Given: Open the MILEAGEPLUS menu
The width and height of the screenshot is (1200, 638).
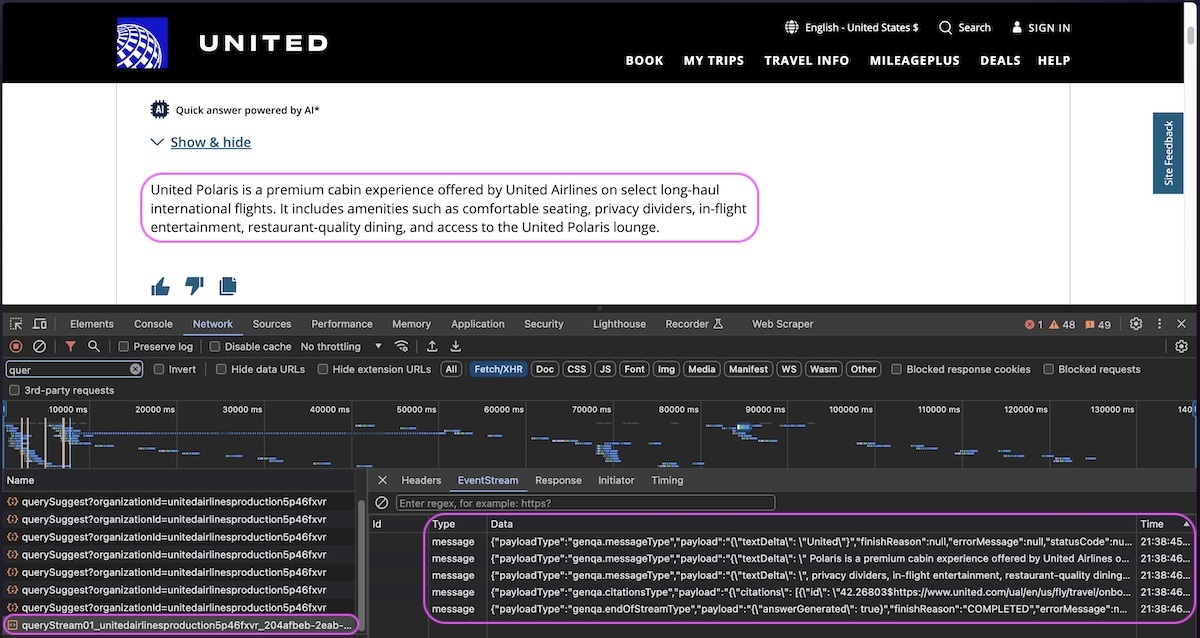Looking at the screenshot, I should [x=915, y=60].
